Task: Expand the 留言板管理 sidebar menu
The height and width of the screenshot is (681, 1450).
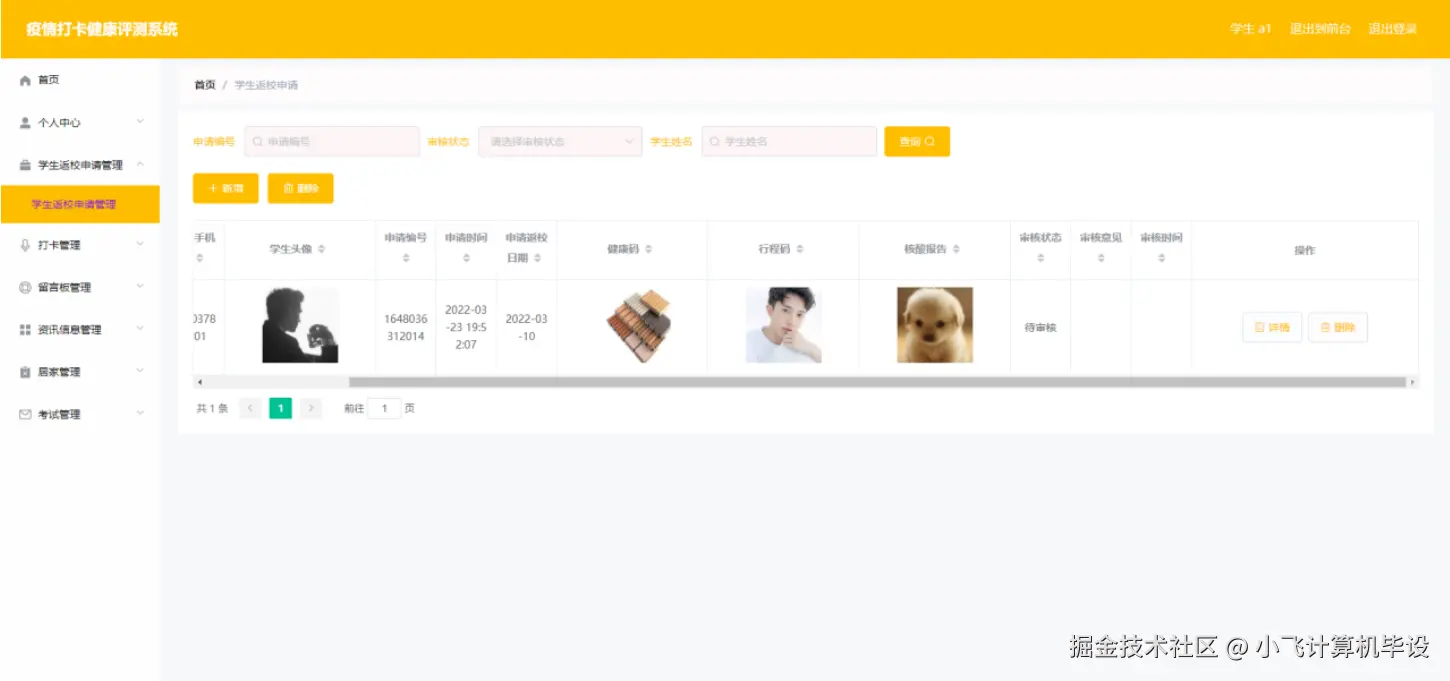Action: point(80,287)
